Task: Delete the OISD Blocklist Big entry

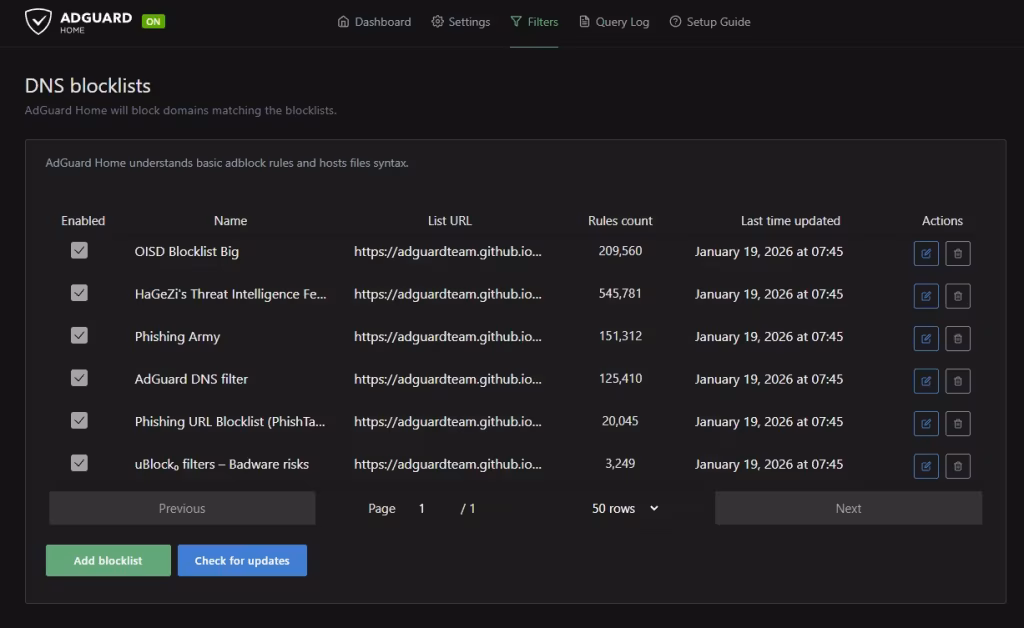Action: (x=957, y=253)
